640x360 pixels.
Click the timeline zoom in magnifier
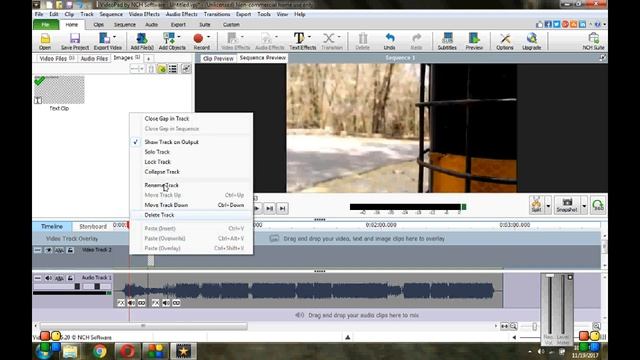pyautogui.click(x=596, y=326)
